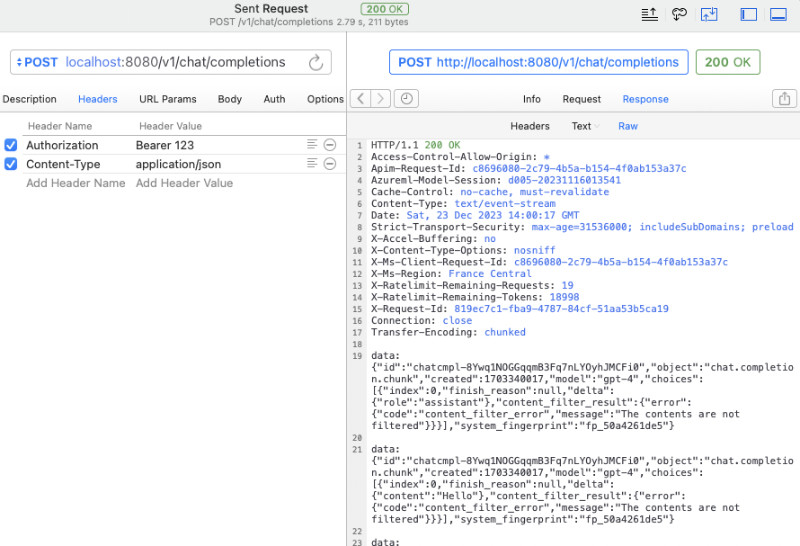Click the share response icon
This screenshot has height=546, width=800.
point(783,99)
